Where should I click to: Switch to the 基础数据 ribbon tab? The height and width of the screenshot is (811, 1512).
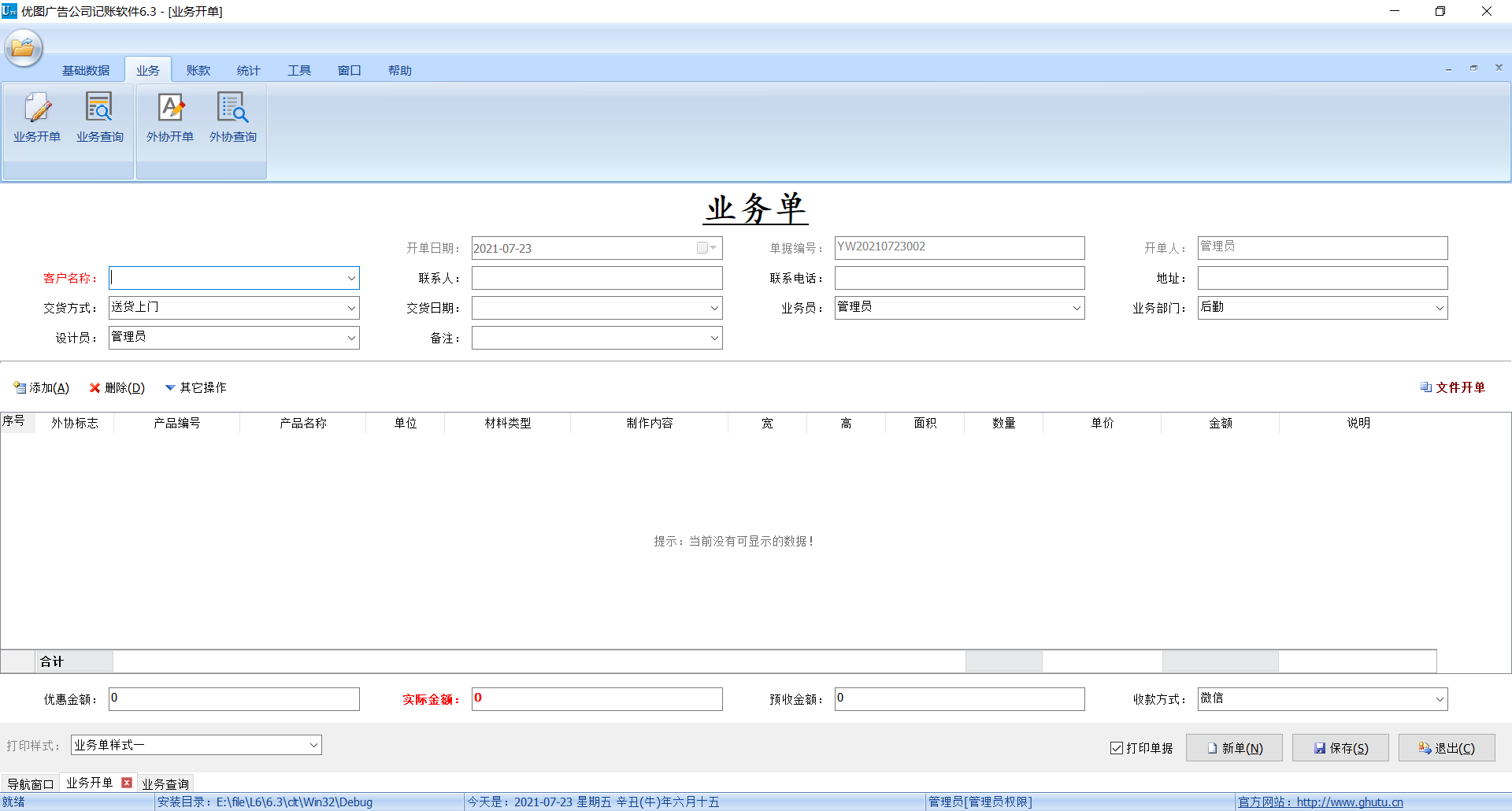coord(86,70)
